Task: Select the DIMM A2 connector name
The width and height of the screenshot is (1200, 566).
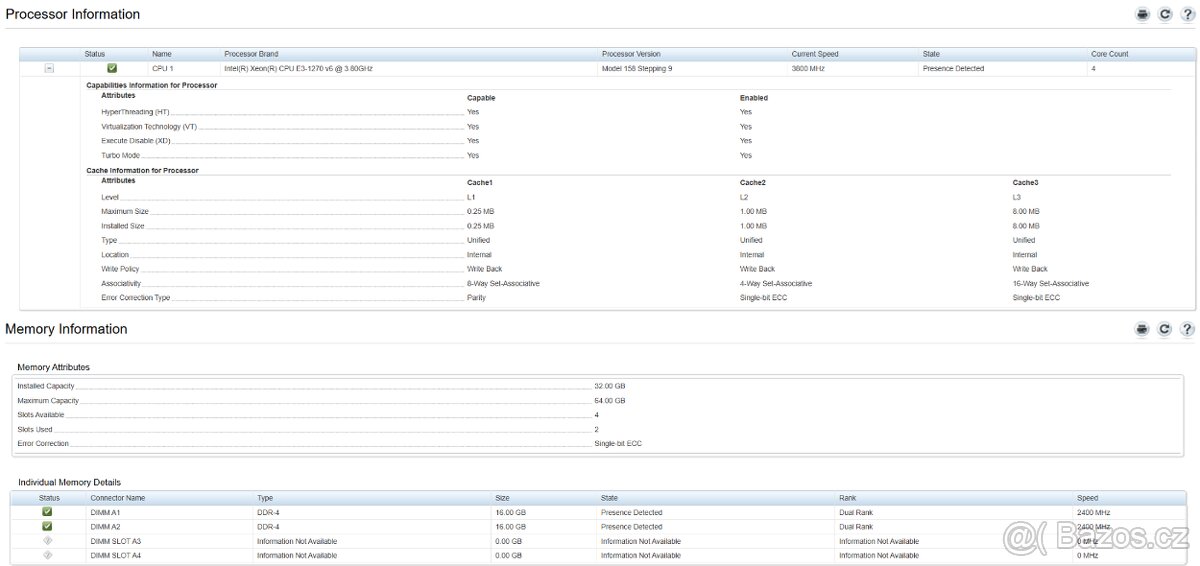Action: (105, 526)
